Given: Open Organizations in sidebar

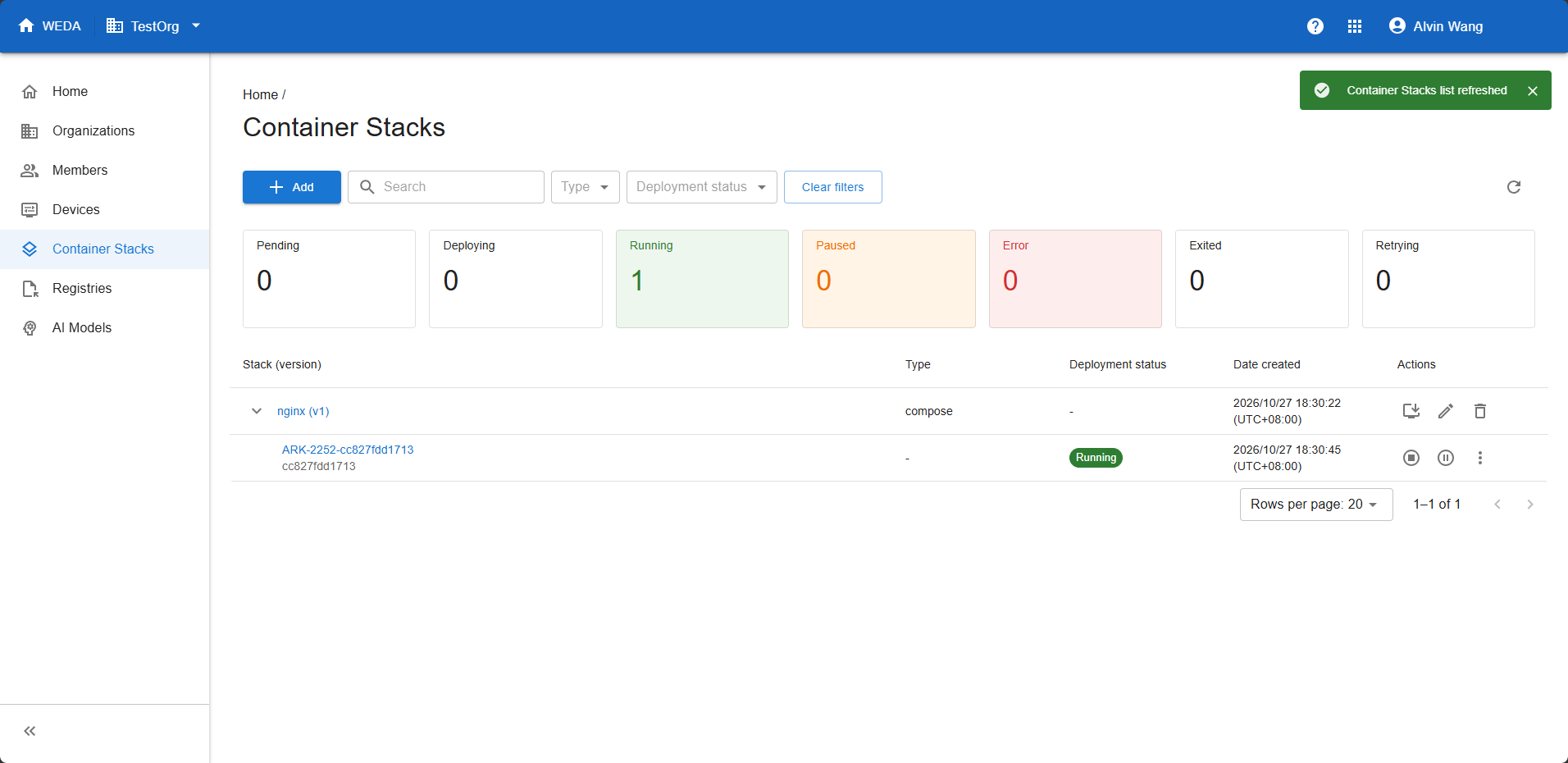Looking at the screenshot, I should point(105,131).
